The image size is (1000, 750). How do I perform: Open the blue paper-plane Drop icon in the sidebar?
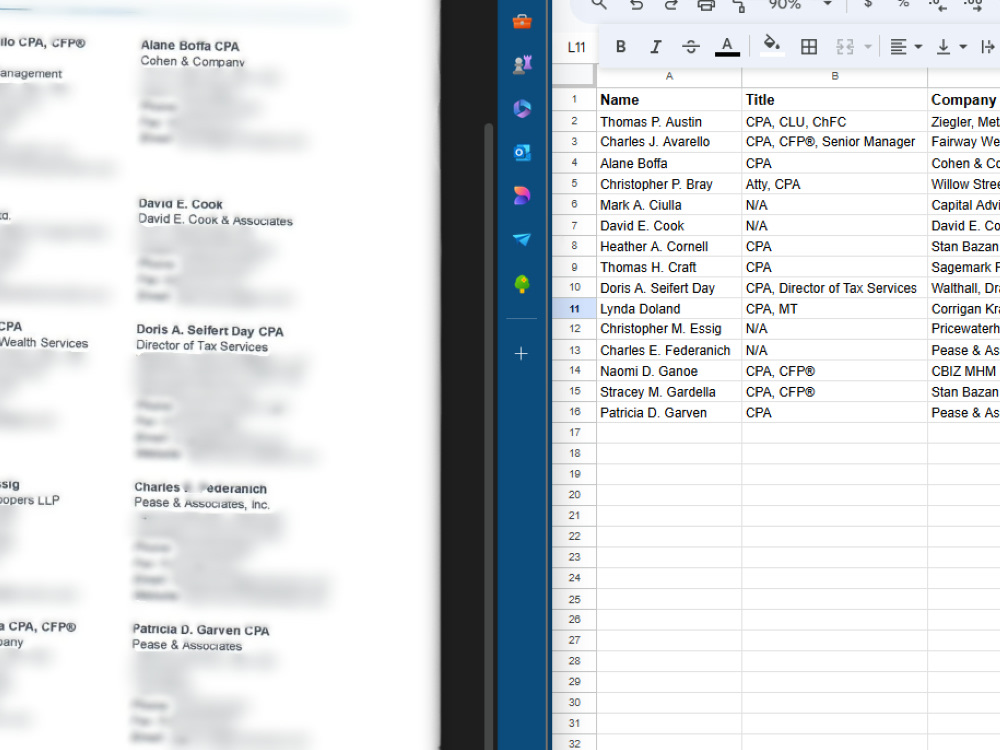[522, 239]
